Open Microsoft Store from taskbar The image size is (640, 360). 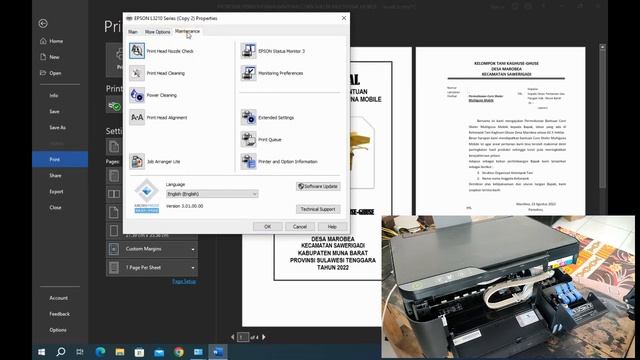coord(139,351)
